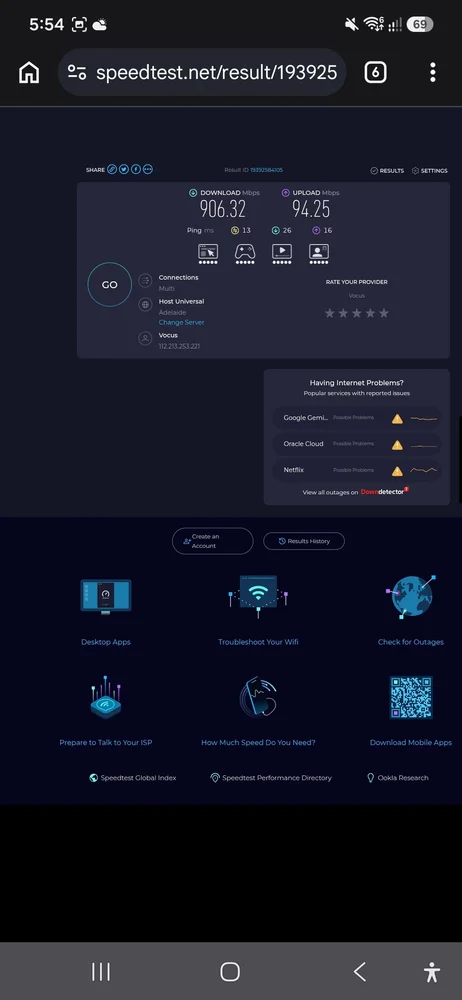Start a new test with GO
Screen dimensions: 462x1000
110,284
